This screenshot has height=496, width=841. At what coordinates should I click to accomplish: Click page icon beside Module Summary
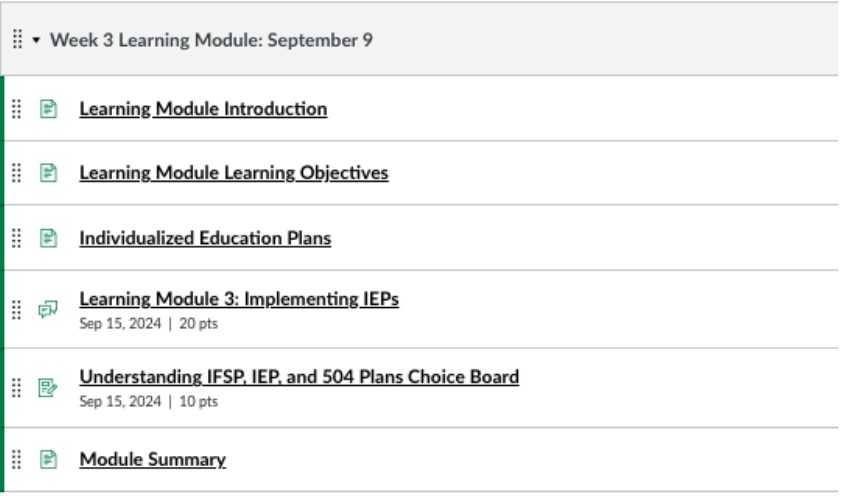point(48,460)
